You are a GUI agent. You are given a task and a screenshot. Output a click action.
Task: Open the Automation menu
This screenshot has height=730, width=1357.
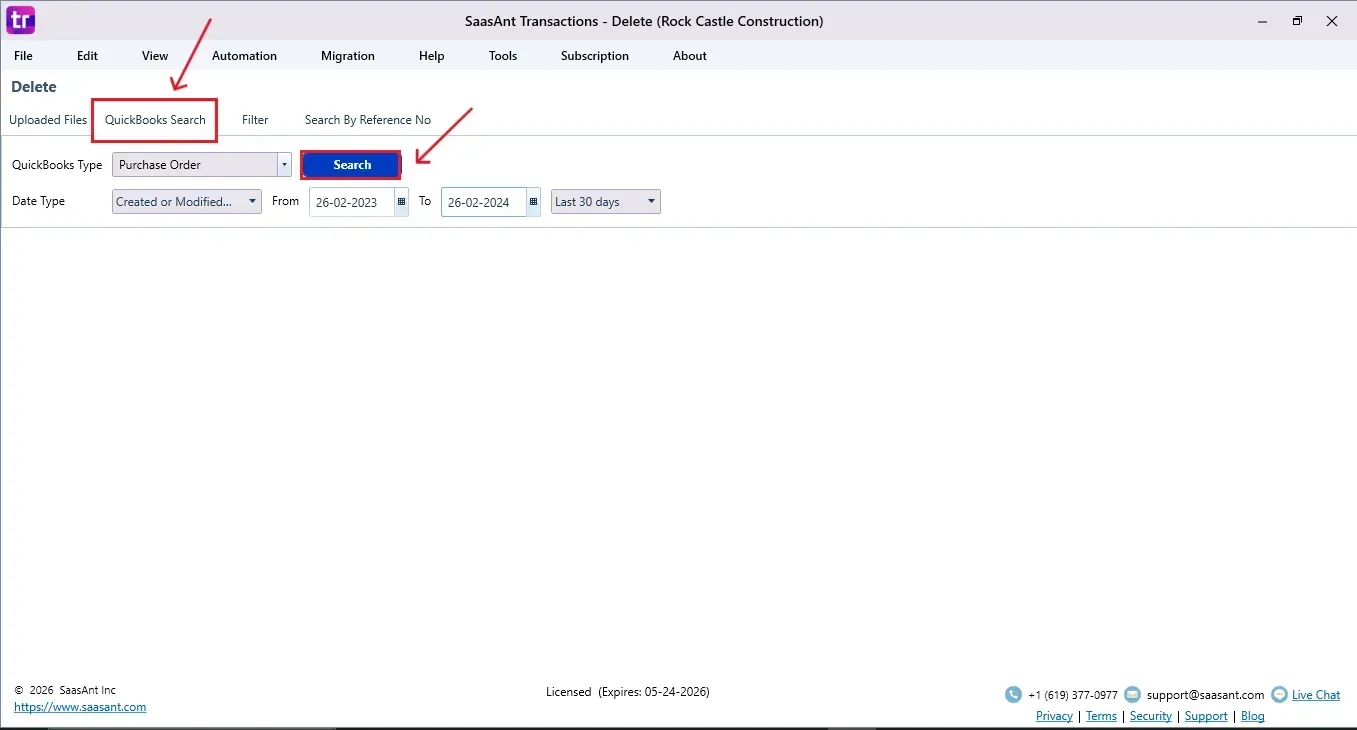click(244, 56)
